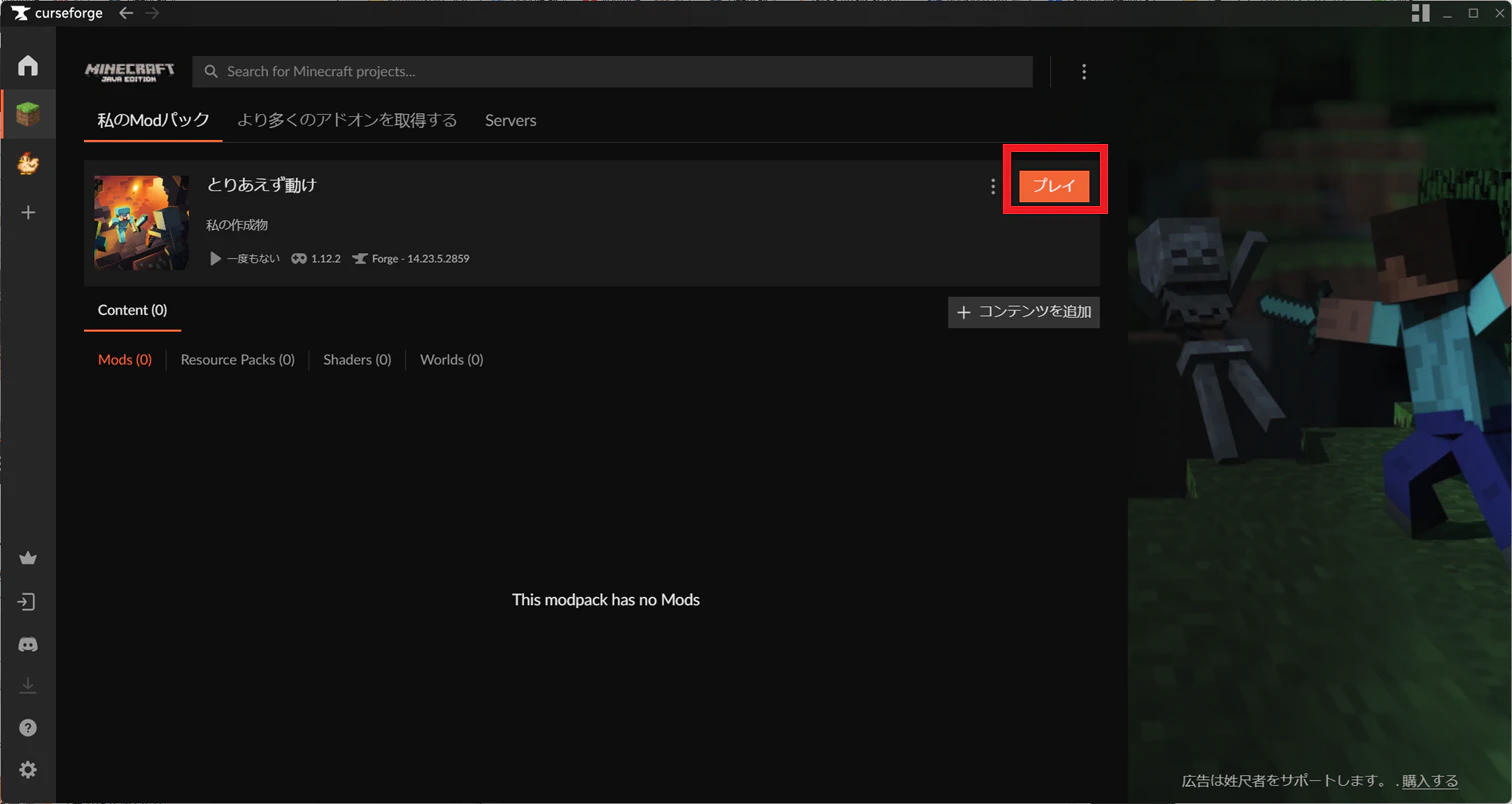Click the Minecraft Java Edition logo

tap(129, 72)
